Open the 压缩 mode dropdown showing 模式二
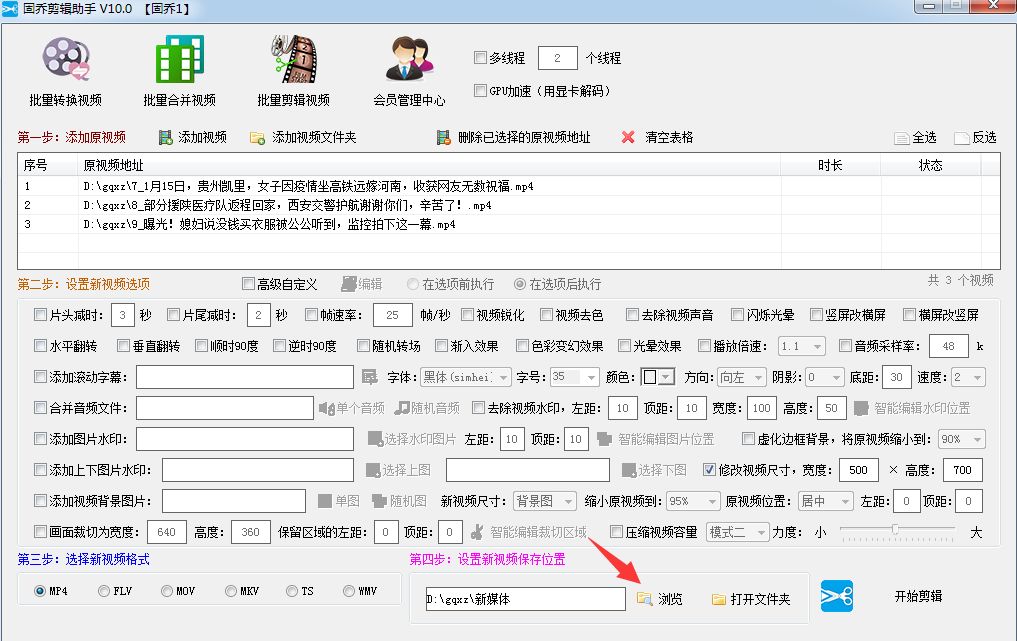1017x641 pixels. [738, 533]
